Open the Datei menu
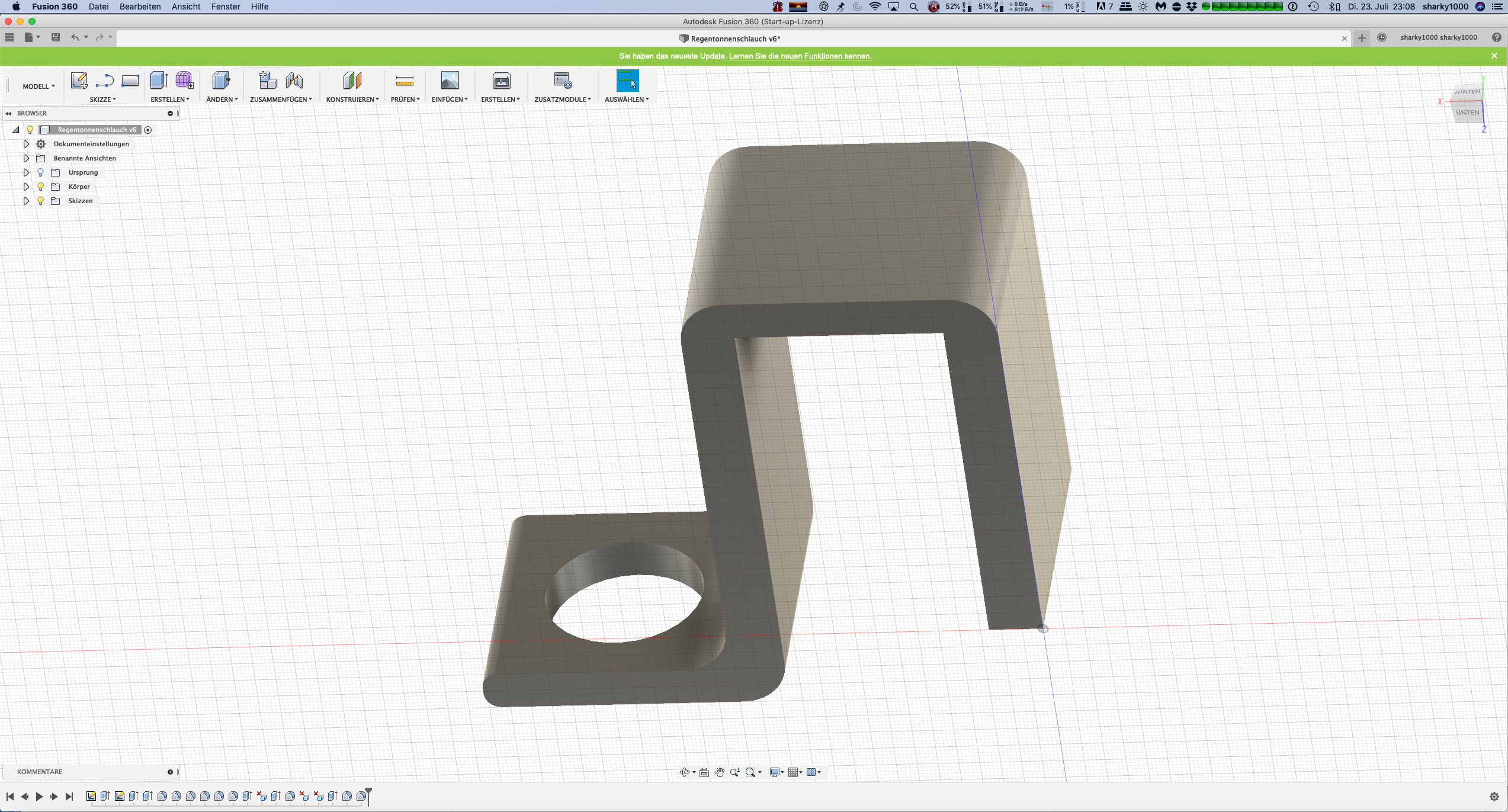The height and width of the screenshot is (812, 1508). coord(98,7)
